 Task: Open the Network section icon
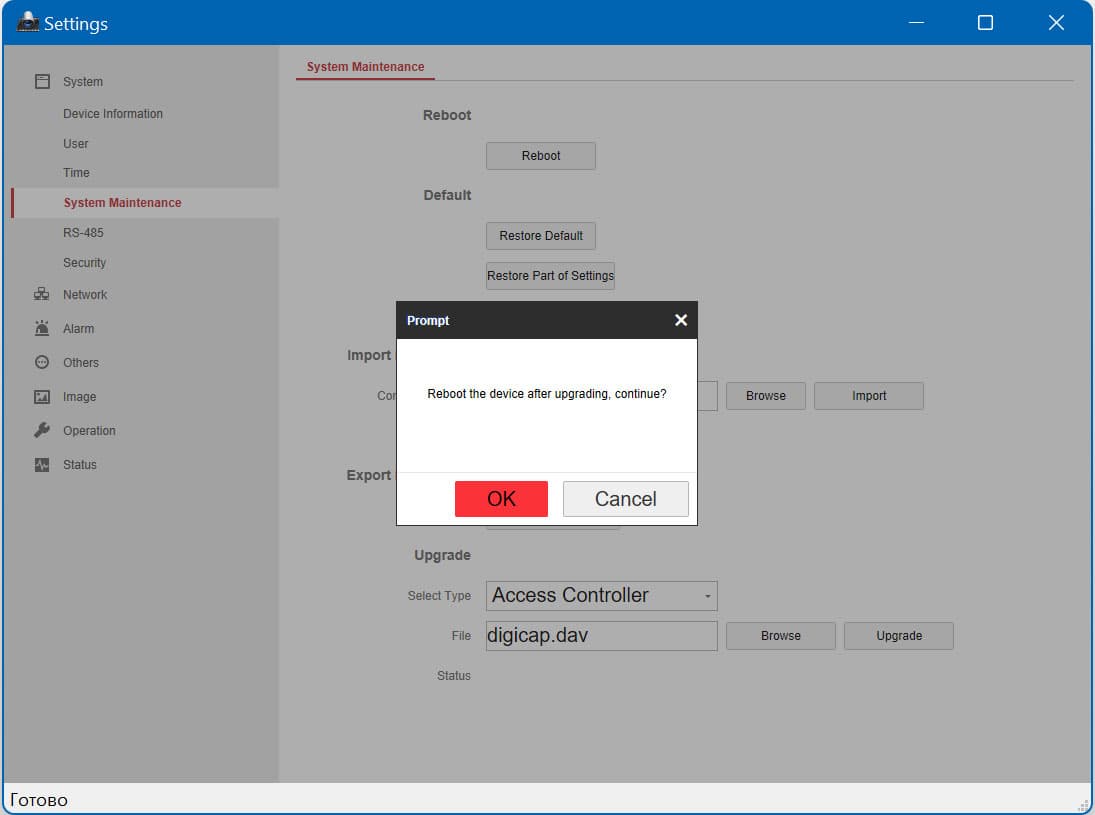click(42, 294)
